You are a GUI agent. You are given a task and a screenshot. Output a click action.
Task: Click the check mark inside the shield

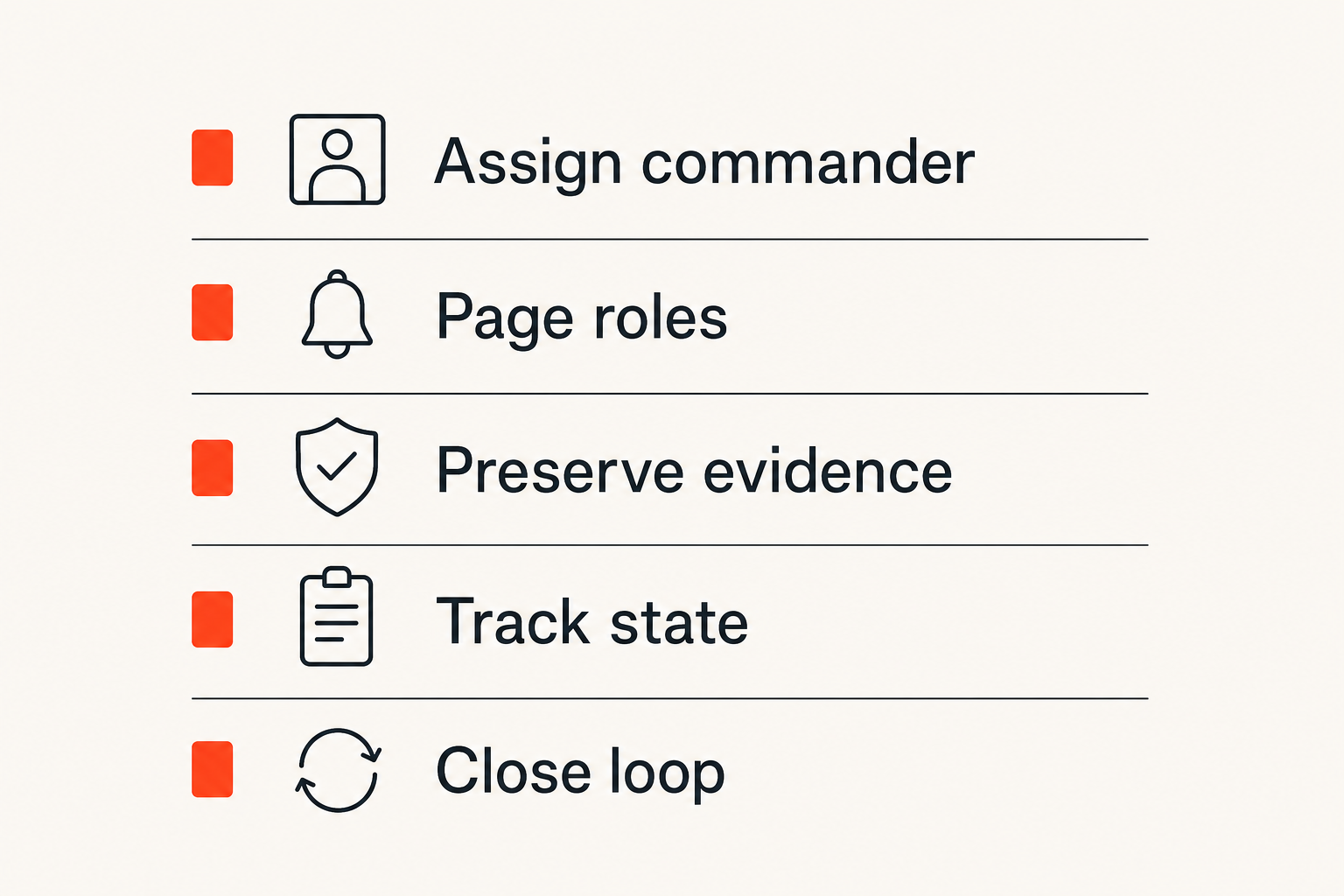[337, 466]
